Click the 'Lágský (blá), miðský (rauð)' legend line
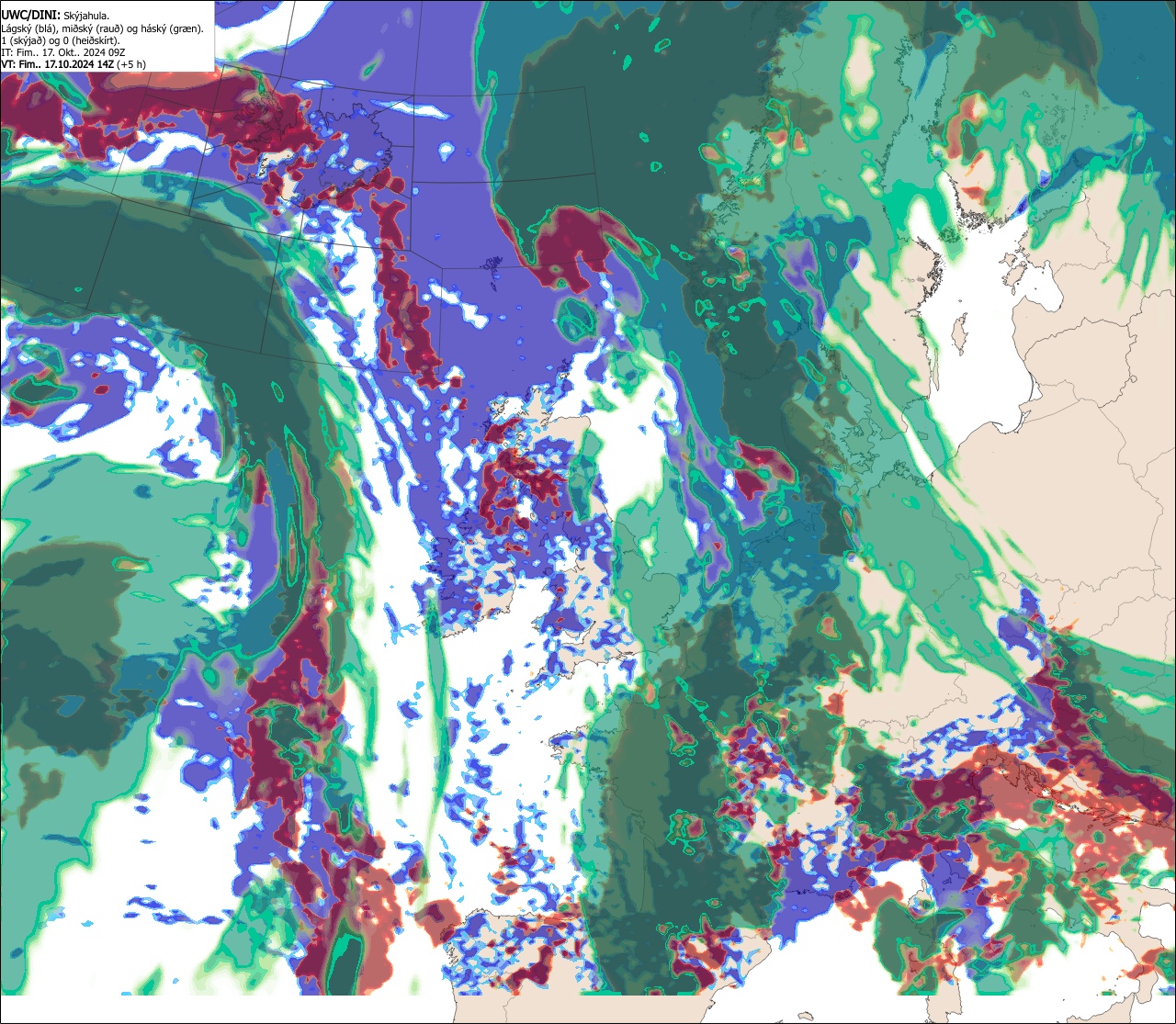The image size is (1176, 1024). click(103, 29)
